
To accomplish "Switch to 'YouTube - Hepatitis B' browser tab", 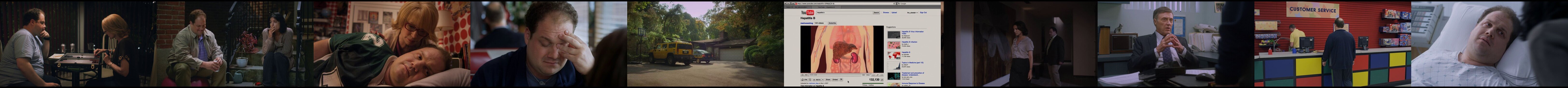I will click(x=827, y=7).
